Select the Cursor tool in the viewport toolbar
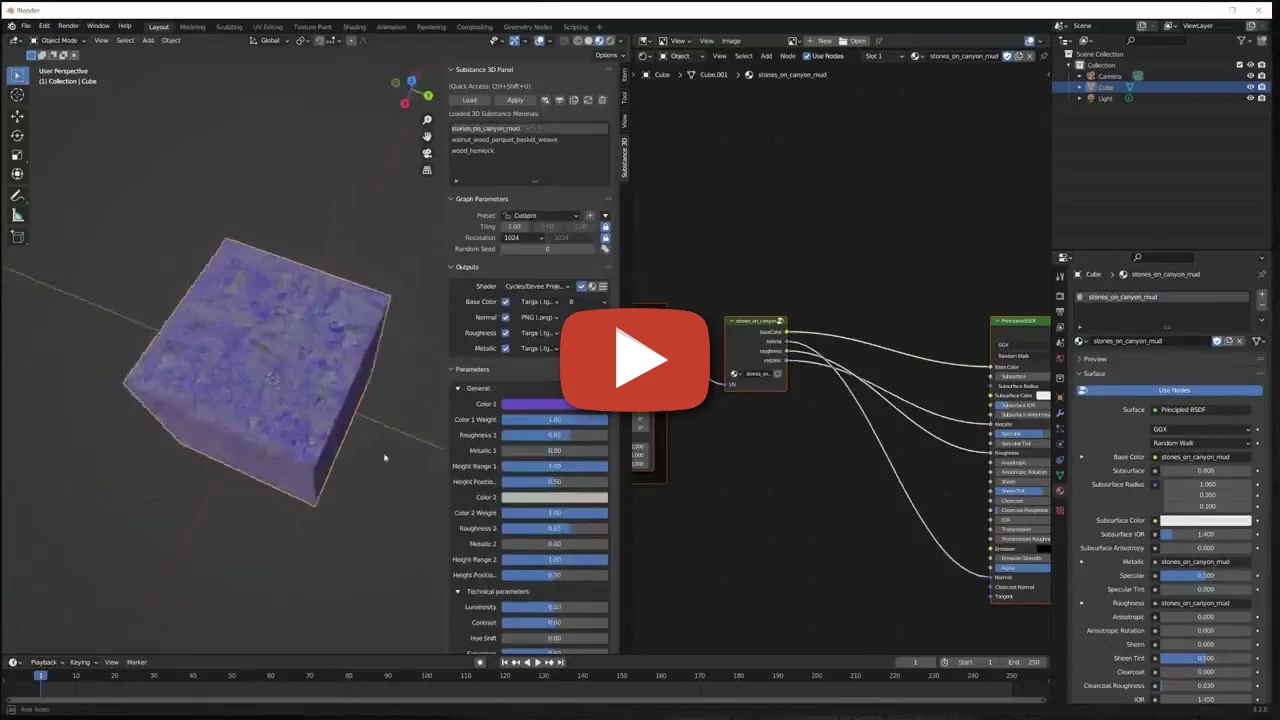Screen dimensions: 1280x720 coord(17,94)
